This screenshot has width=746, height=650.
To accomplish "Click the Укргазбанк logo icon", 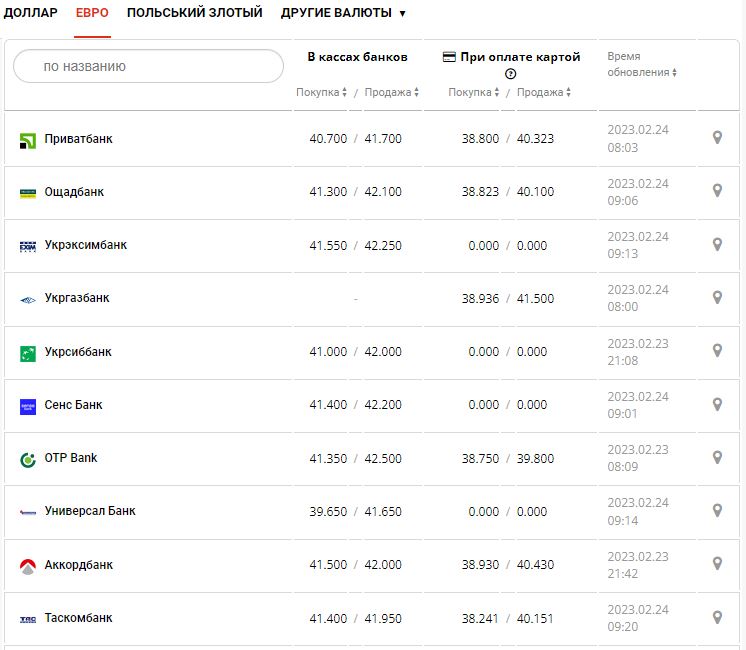I will pos(28,299).
